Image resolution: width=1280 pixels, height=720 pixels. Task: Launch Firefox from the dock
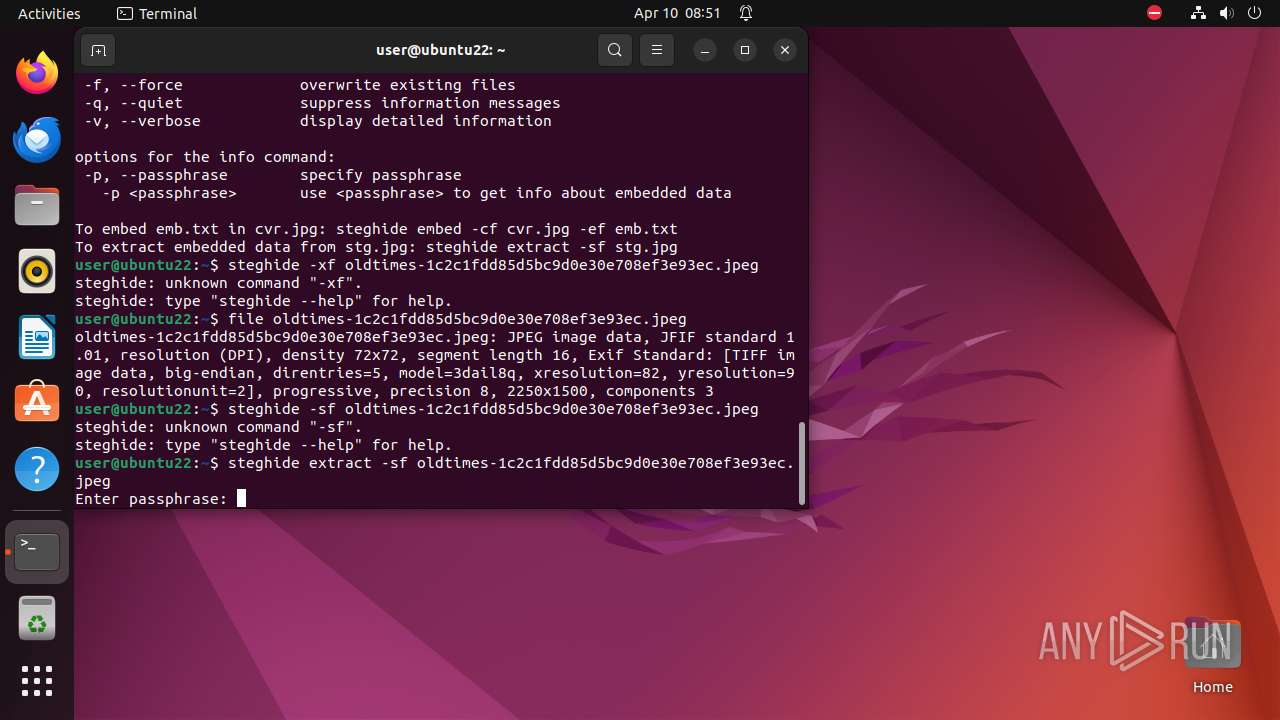coord(37,73)
